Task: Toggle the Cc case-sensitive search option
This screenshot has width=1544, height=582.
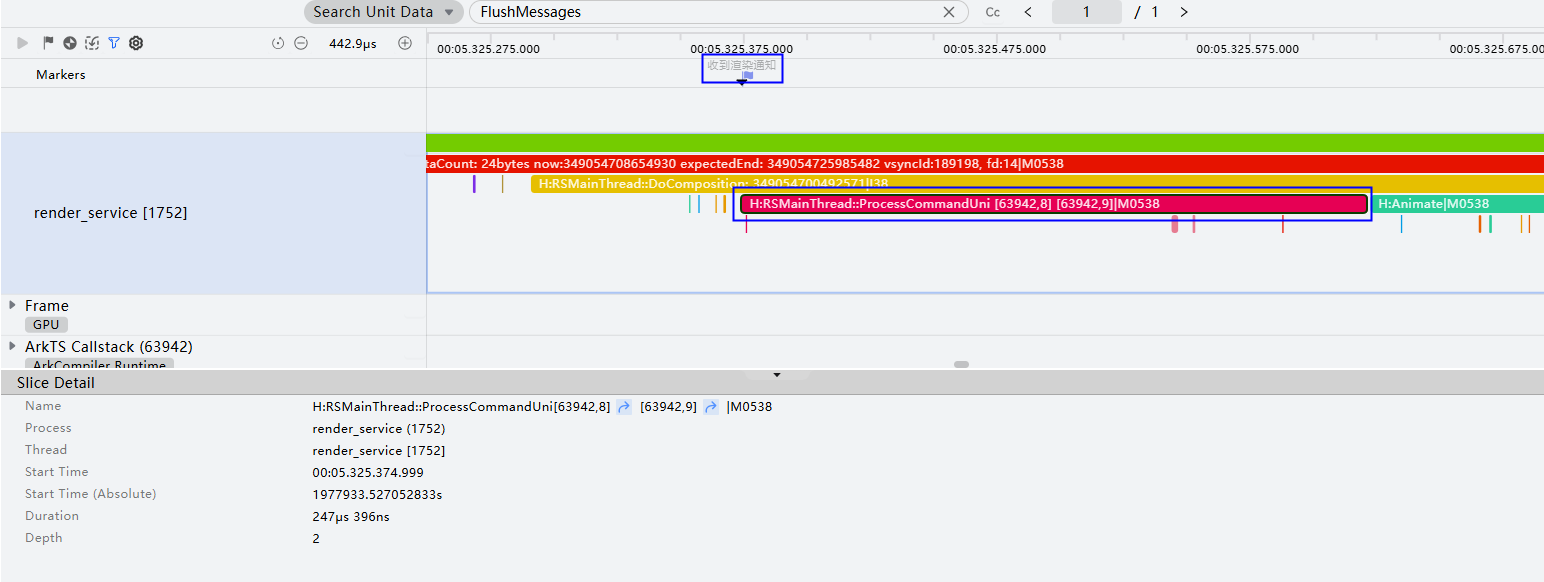Action: [x=993, y=12]
